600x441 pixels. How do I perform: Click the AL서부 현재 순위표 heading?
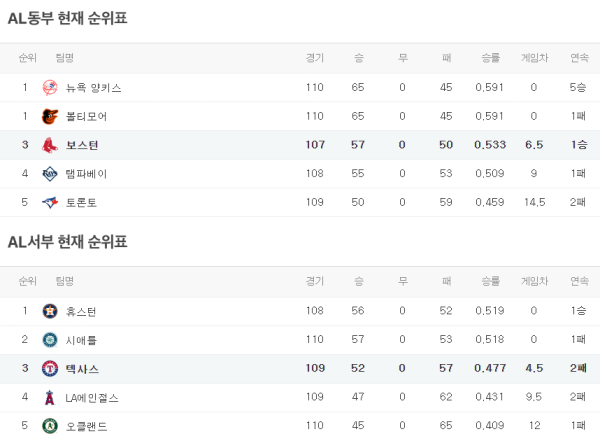[67, 241]
